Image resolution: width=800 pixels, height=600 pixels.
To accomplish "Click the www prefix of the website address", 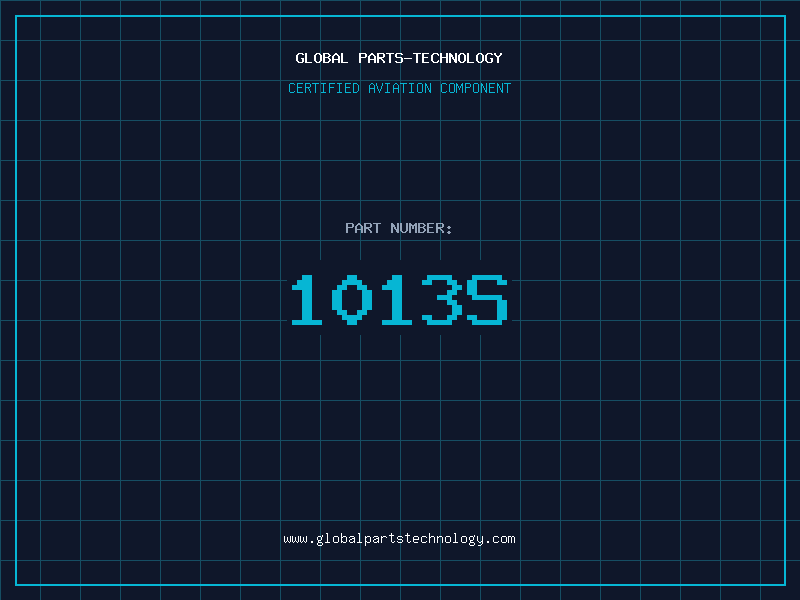I will pos(295,539).
